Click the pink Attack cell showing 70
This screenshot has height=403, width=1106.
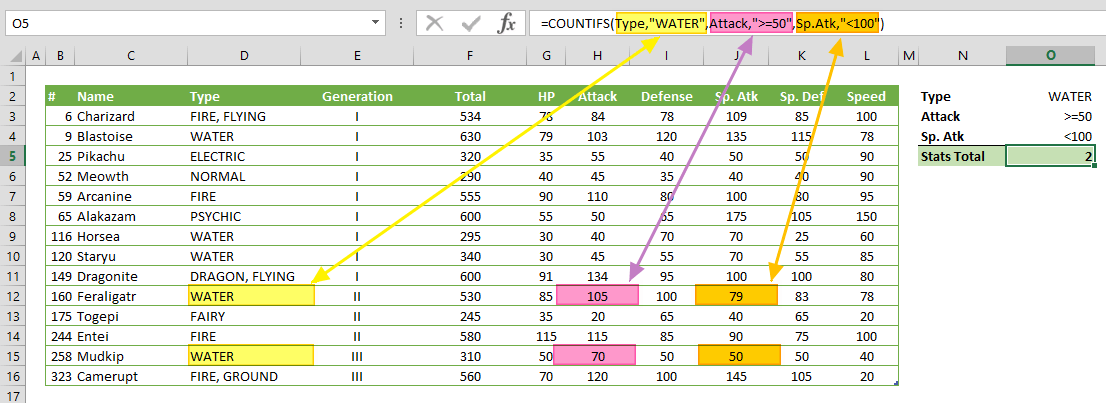(595, 356)
